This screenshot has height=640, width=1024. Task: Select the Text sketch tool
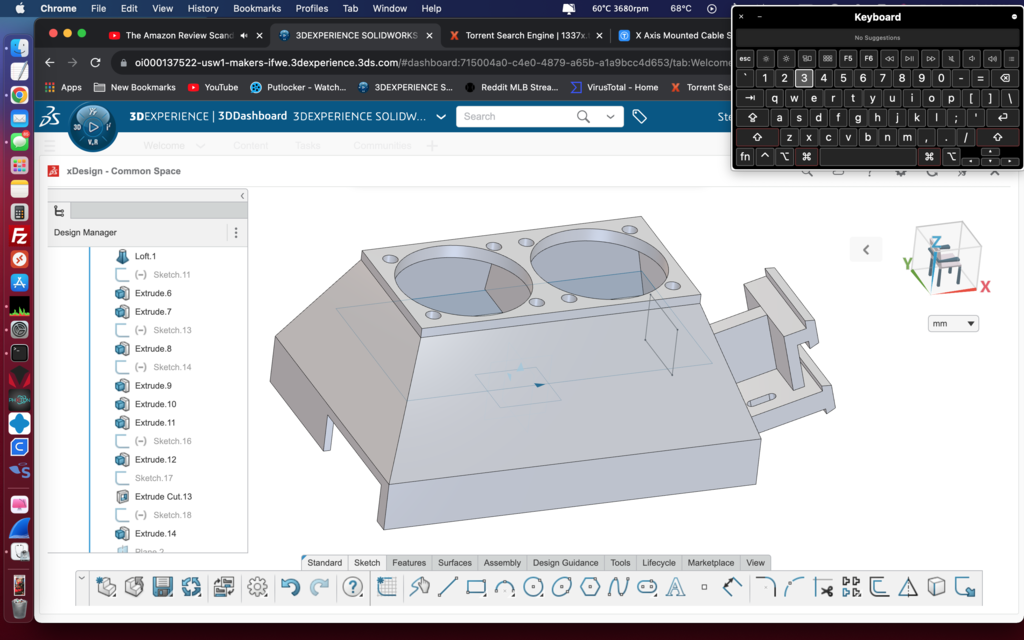(x=675, y=586)
